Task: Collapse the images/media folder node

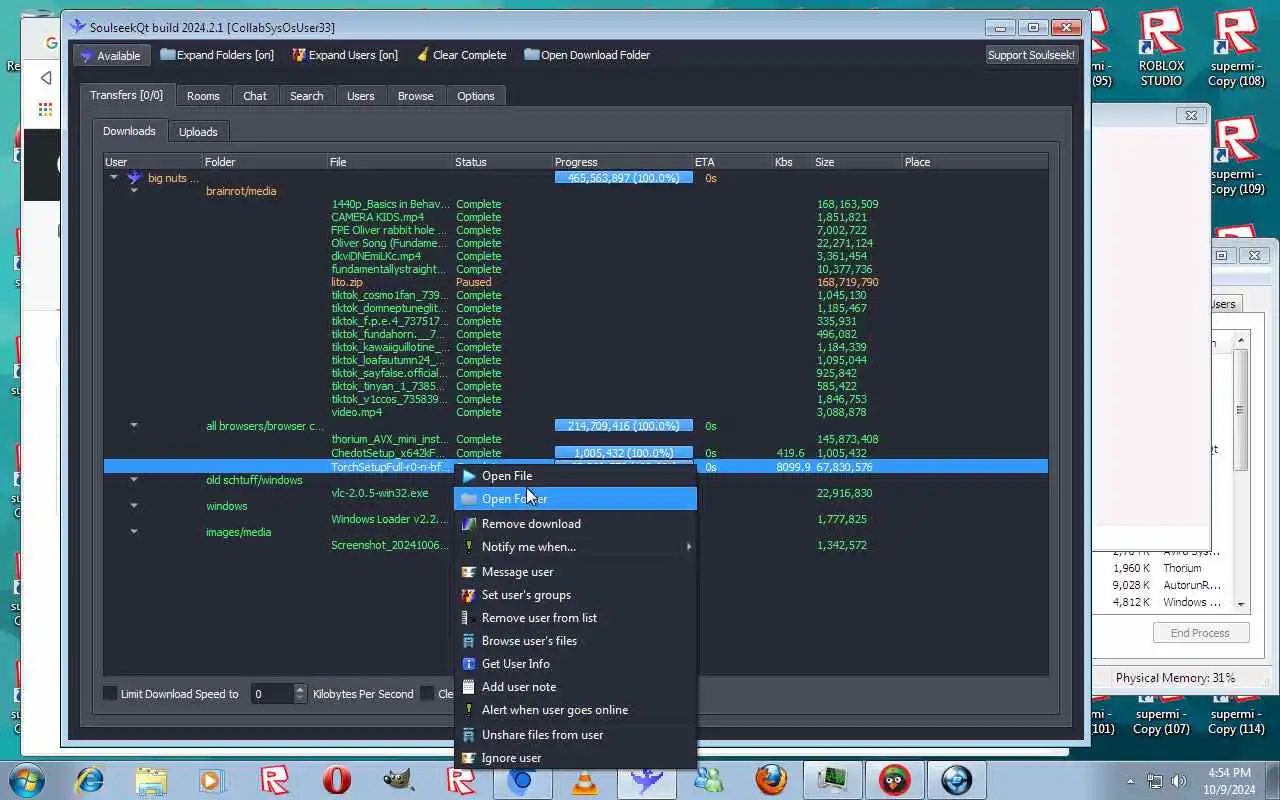Action: [x=133, y=532]
